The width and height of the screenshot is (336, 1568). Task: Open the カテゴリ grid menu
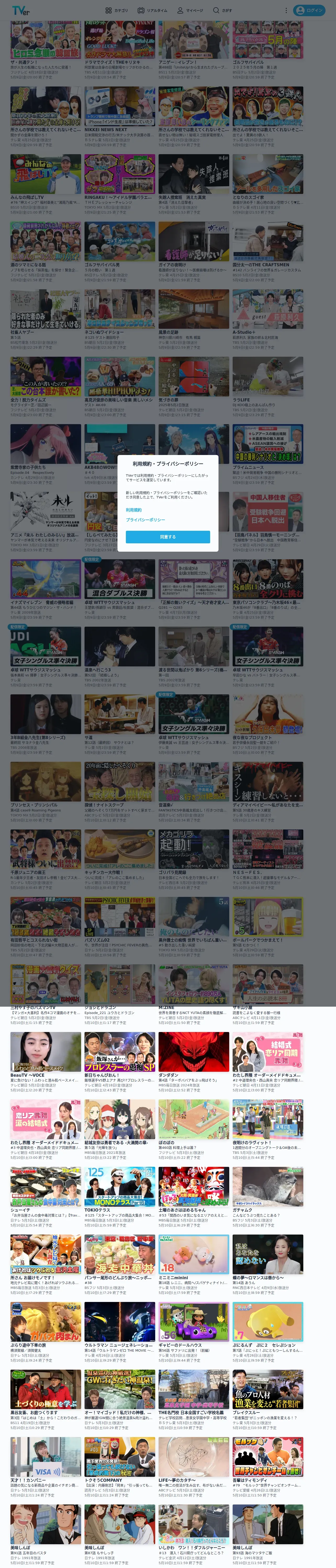pos(116,10)
